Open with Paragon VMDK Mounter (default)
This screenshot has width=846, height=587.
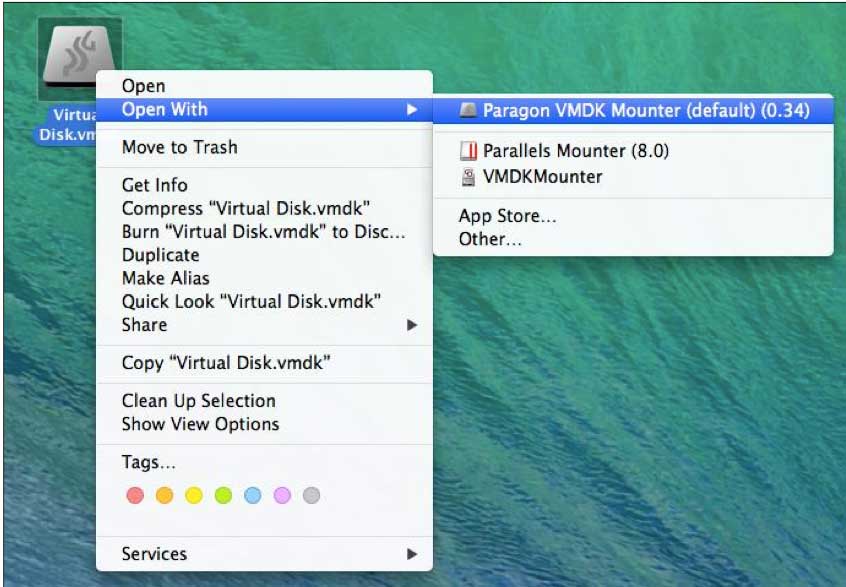[x=633, y=111]
